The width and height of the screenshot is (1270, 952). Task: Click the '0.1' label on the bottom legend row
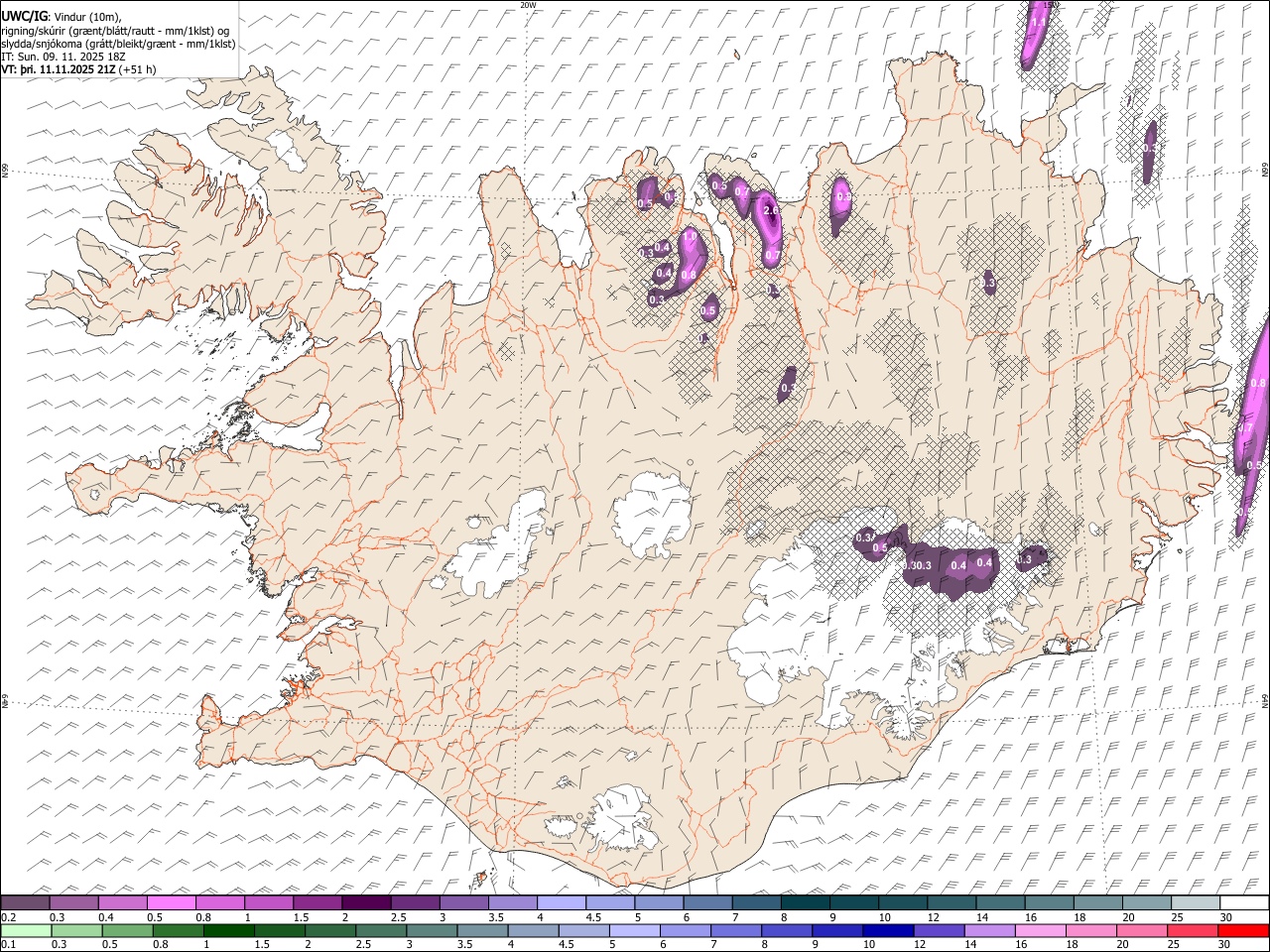coord(9,945)
